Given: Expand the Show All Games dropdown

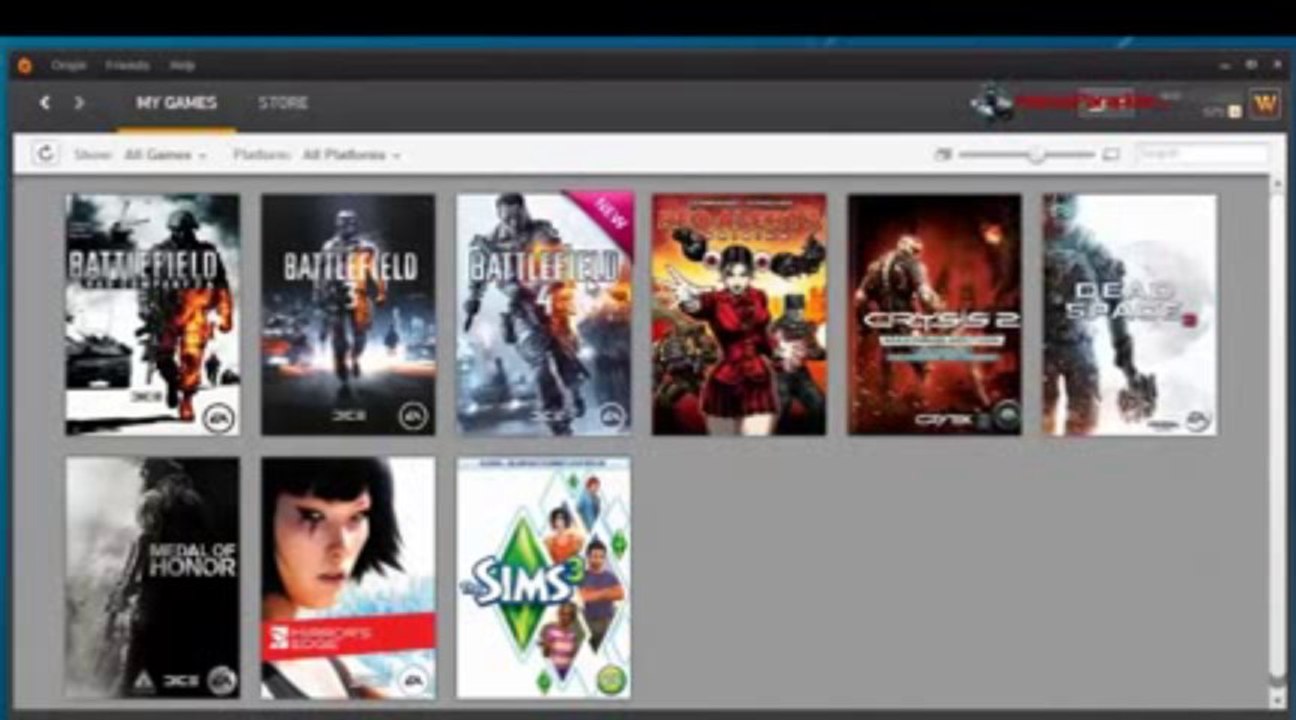Looking at the screenshot, I should click(x=165, y=155).
